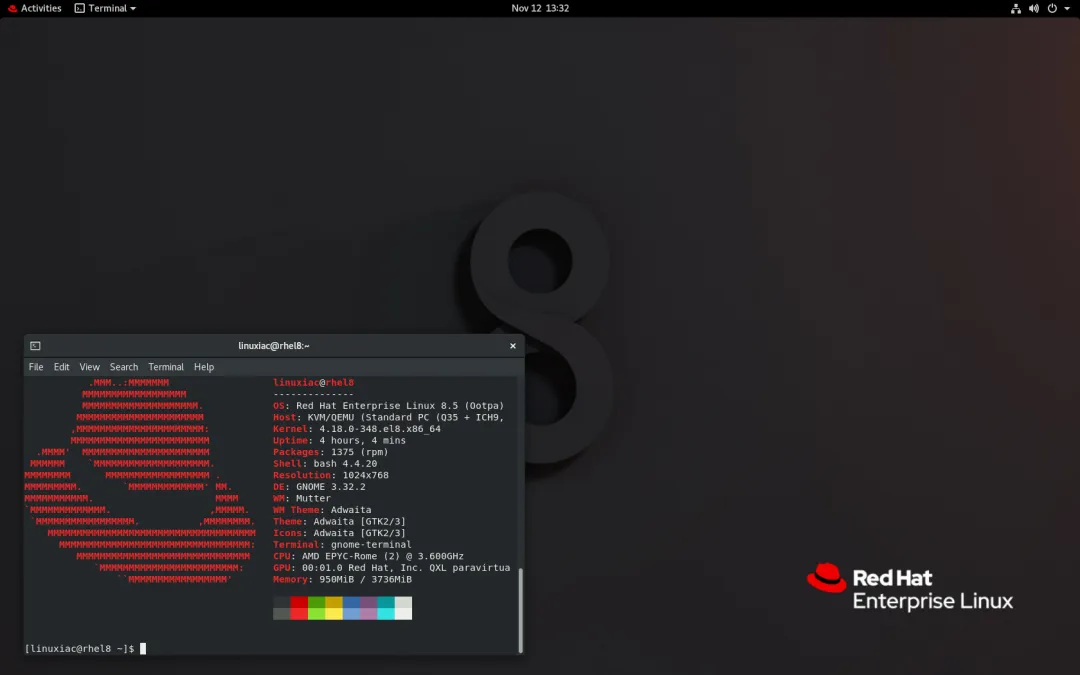
Task: Open the Terminal app menu in top bar
Action: coord(105,8)
